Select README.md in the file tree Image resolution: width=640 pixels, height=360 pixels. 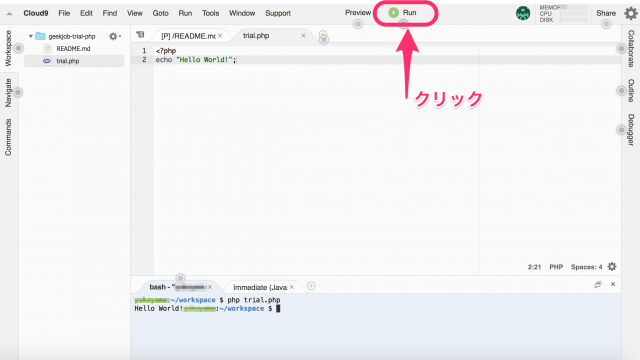73,49
